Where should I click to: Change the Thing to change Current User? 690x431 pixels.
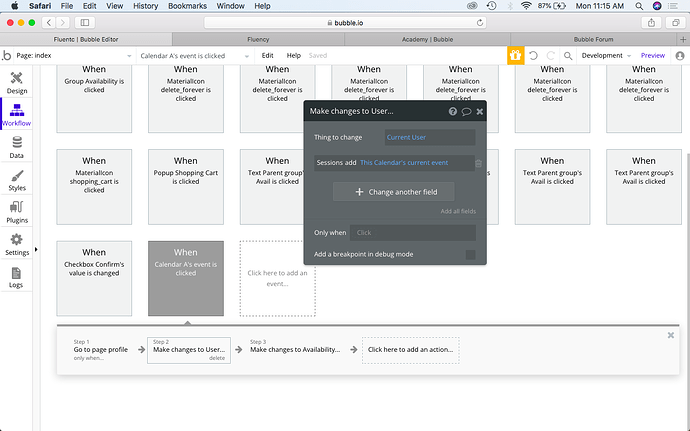[x=429, y=137]
